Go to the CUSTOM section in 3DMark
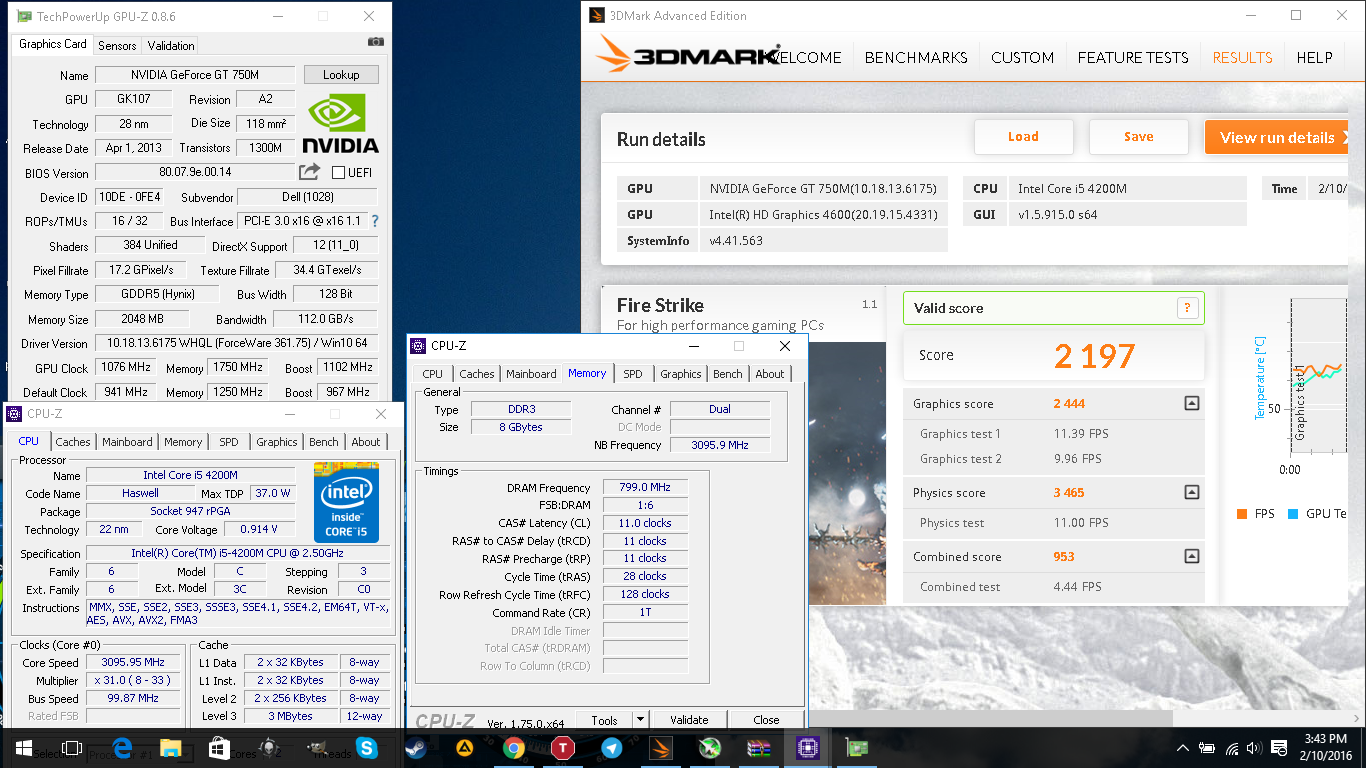The image size is (1366, 768). [x=1022, y=57]
